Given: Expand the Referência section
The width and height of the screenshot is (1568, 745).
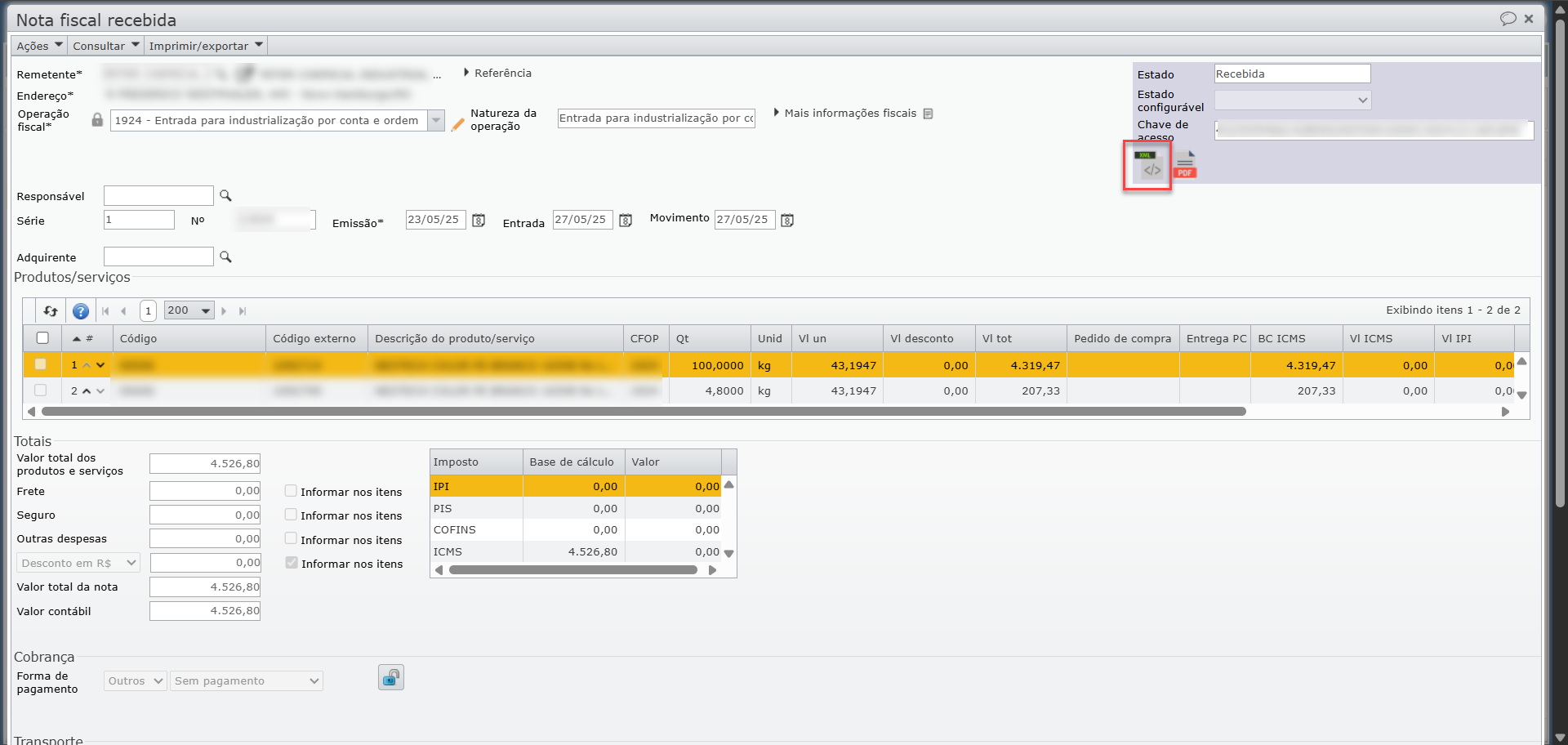Looking at the screenshot, I should tap(497, 73).
